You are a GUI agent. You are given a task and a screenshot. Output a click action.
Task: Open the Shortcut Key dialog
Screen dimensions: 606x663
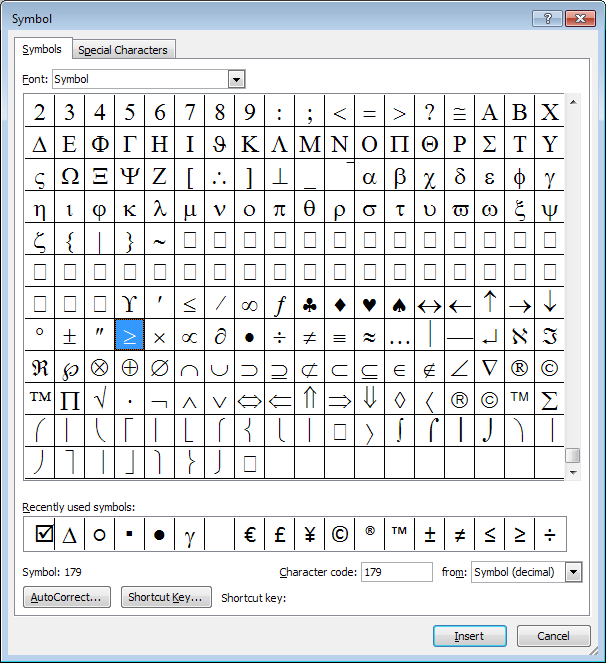(x=166, y=597)
